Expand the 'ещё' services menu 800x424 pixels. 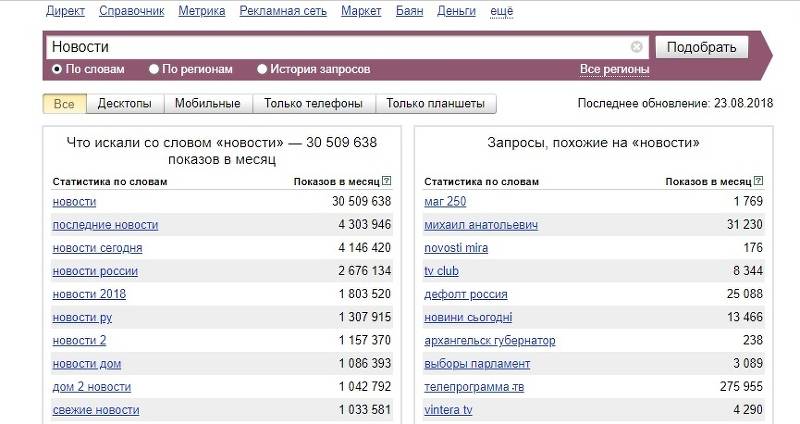(x=502, y=11)
